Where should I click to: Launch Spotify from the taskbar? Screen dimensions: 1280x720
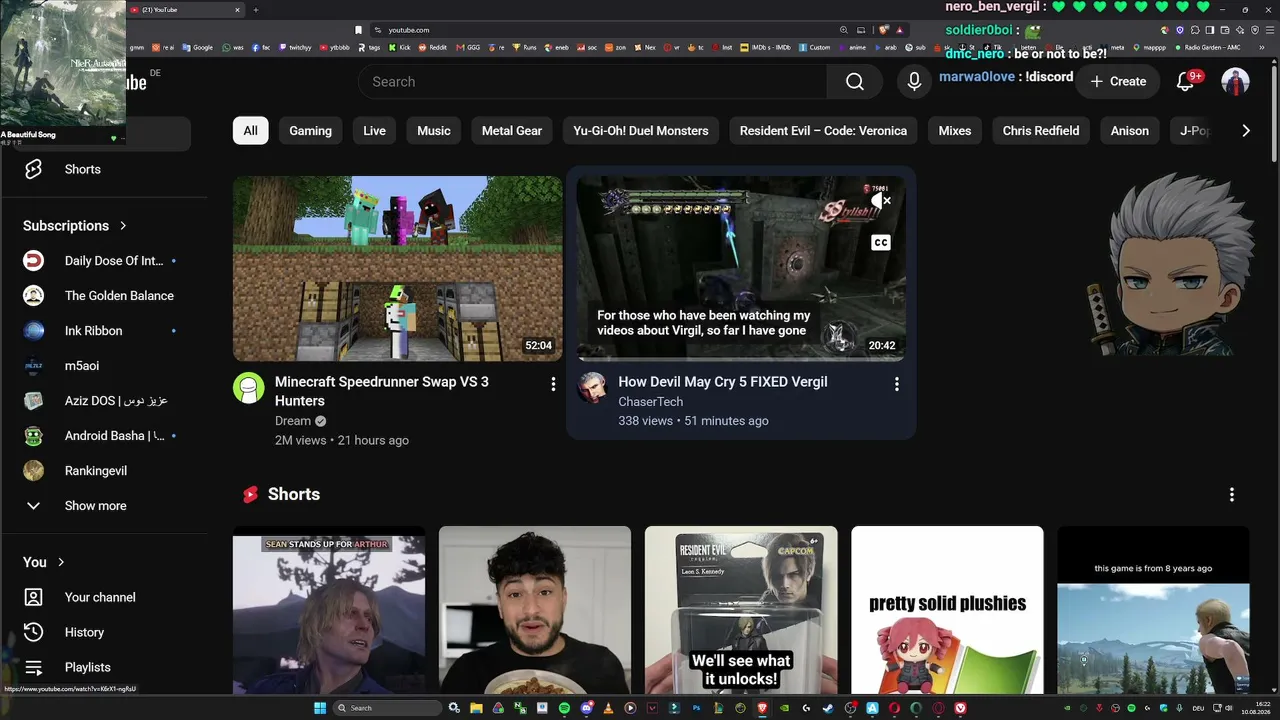(x=564, y=708)
